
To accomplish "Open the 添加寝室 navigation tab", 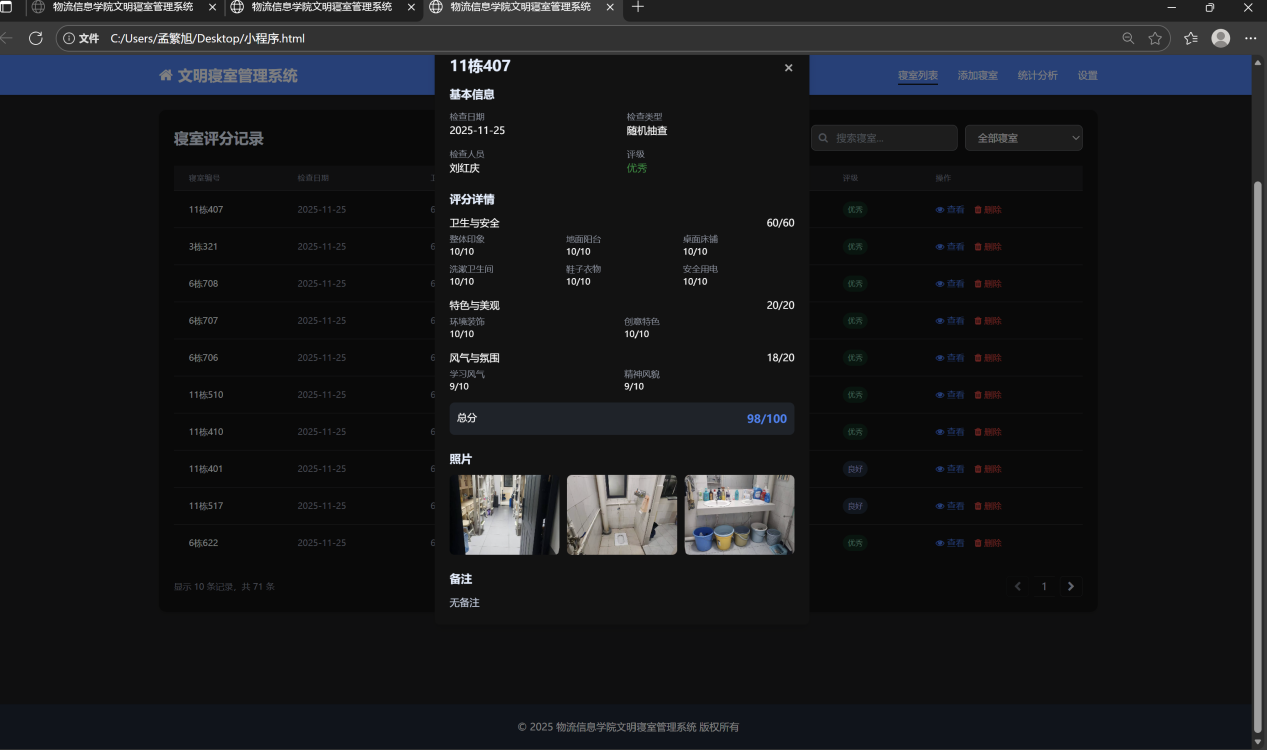I will click(x=977, y=76).
